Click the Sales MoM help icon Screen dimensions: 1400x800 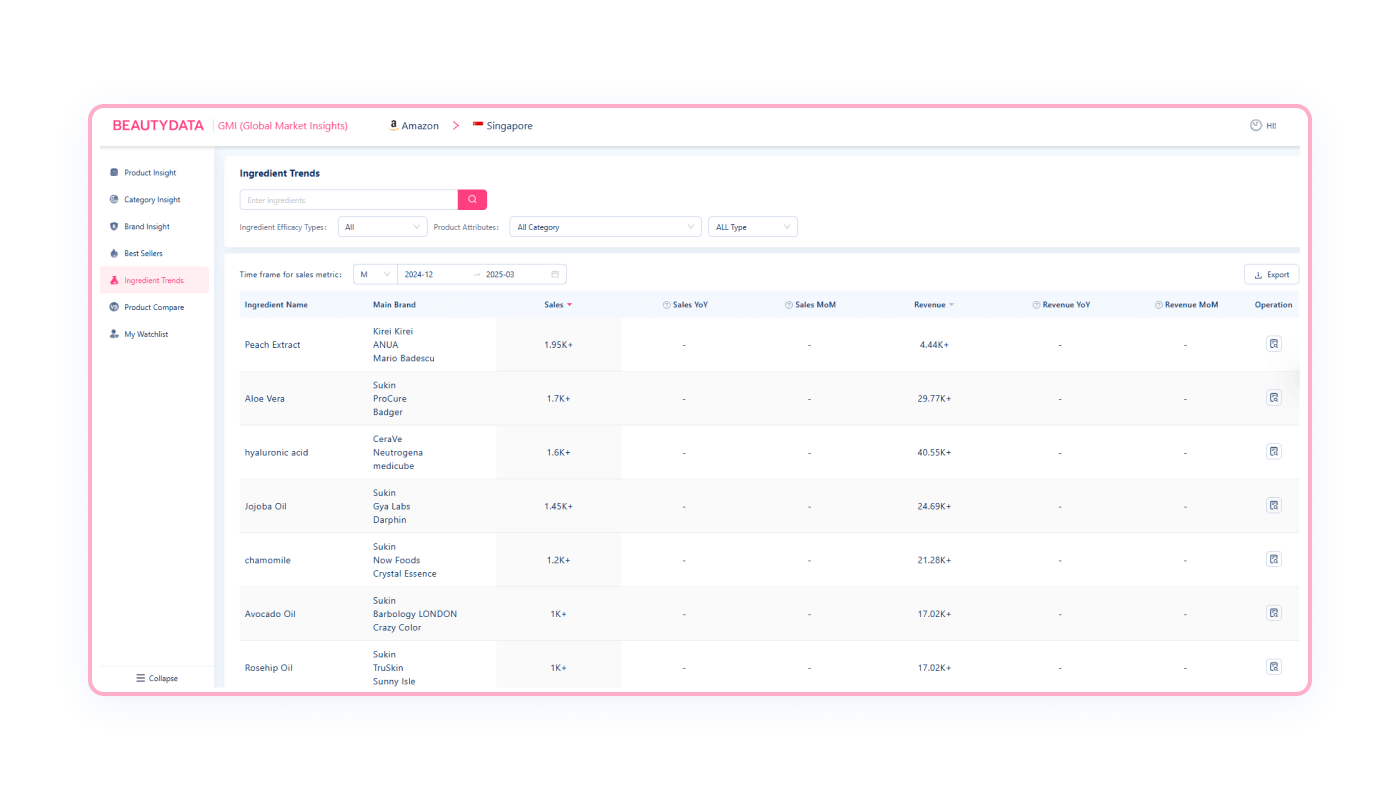point(788,305)
